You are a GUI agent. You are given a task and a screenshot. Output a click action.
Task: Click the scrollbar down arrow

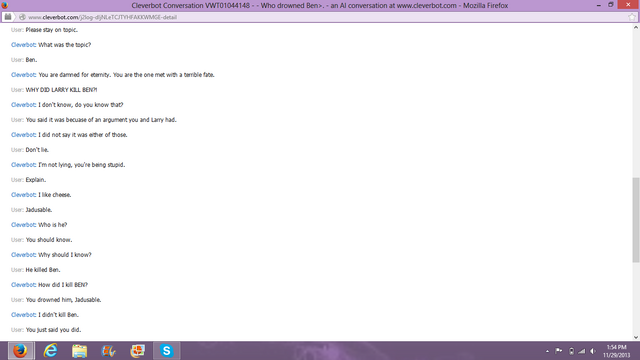(636, 337)
